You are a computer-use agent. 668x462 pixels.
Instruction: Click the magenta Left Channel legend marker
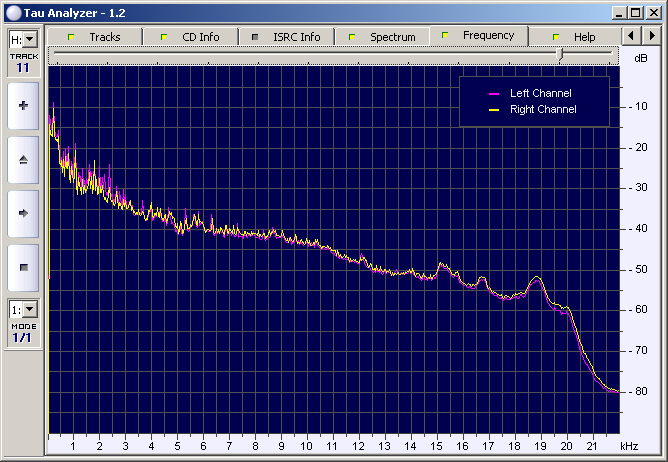pyautogui.click(x=493, y=94)
